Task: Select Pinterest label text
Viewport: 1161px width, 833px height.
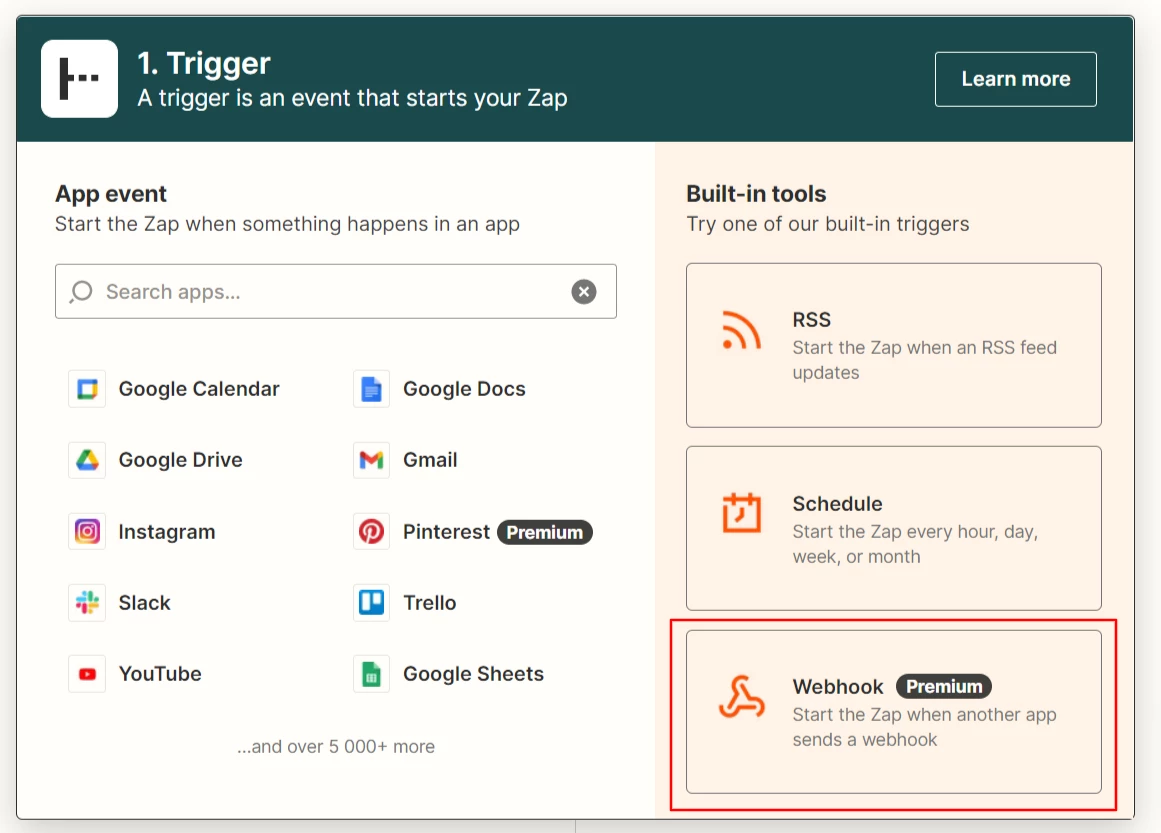Action: pos(446,532)
